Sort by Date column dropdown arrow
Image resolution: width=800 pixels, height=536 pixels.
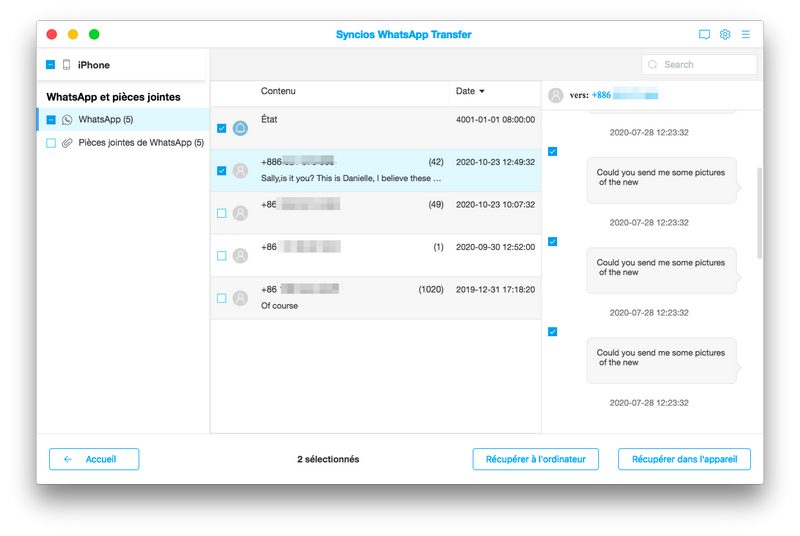click(x=482, y=91)
